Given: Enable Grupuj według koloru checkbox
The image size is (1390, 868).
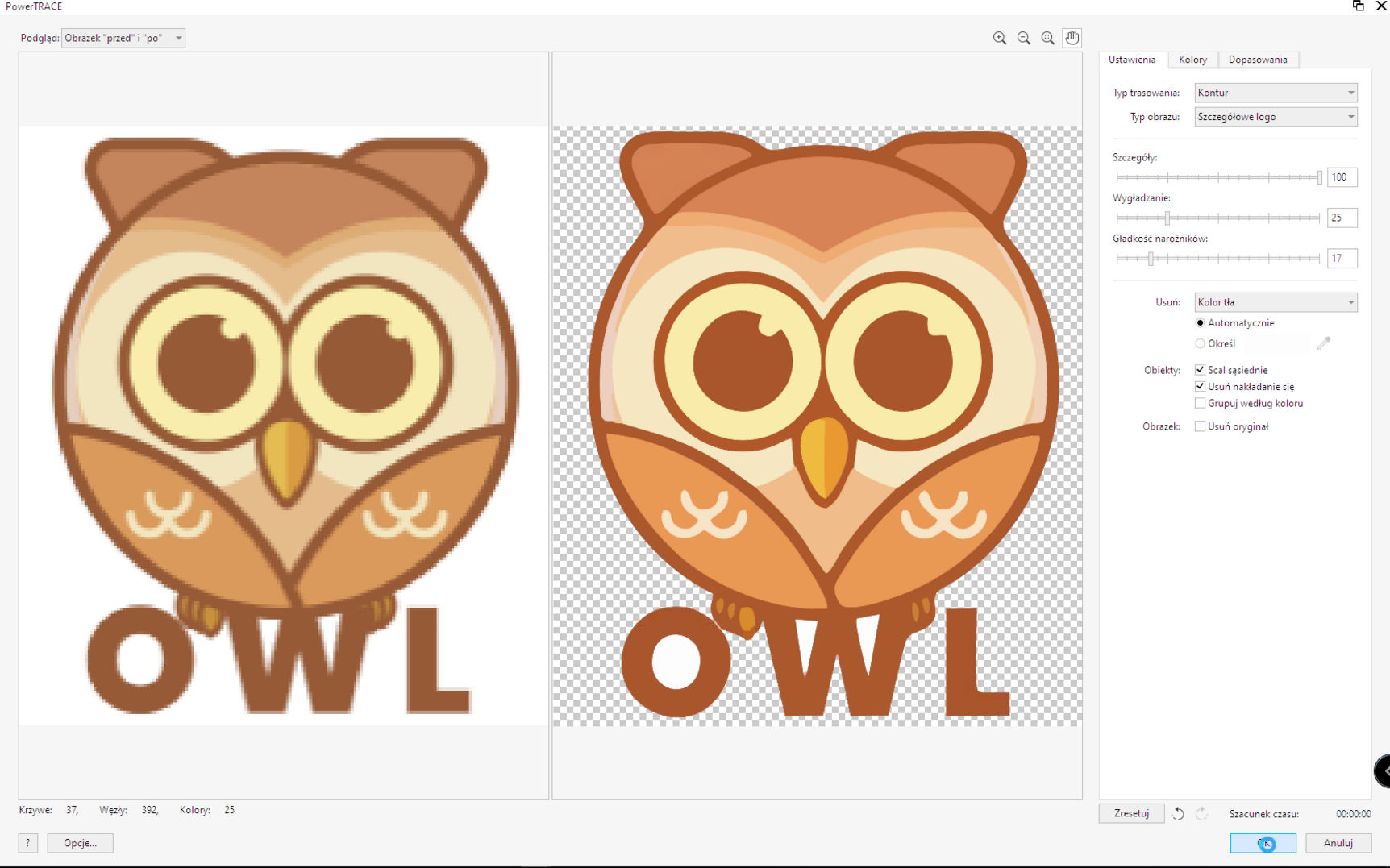Looking at the screenshot, I should 1200,403.
